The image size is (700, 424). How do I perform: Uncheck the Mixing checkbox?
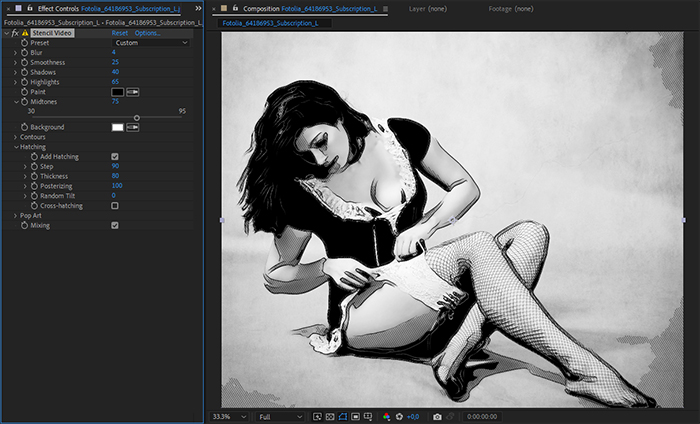(x=115, y=226)
